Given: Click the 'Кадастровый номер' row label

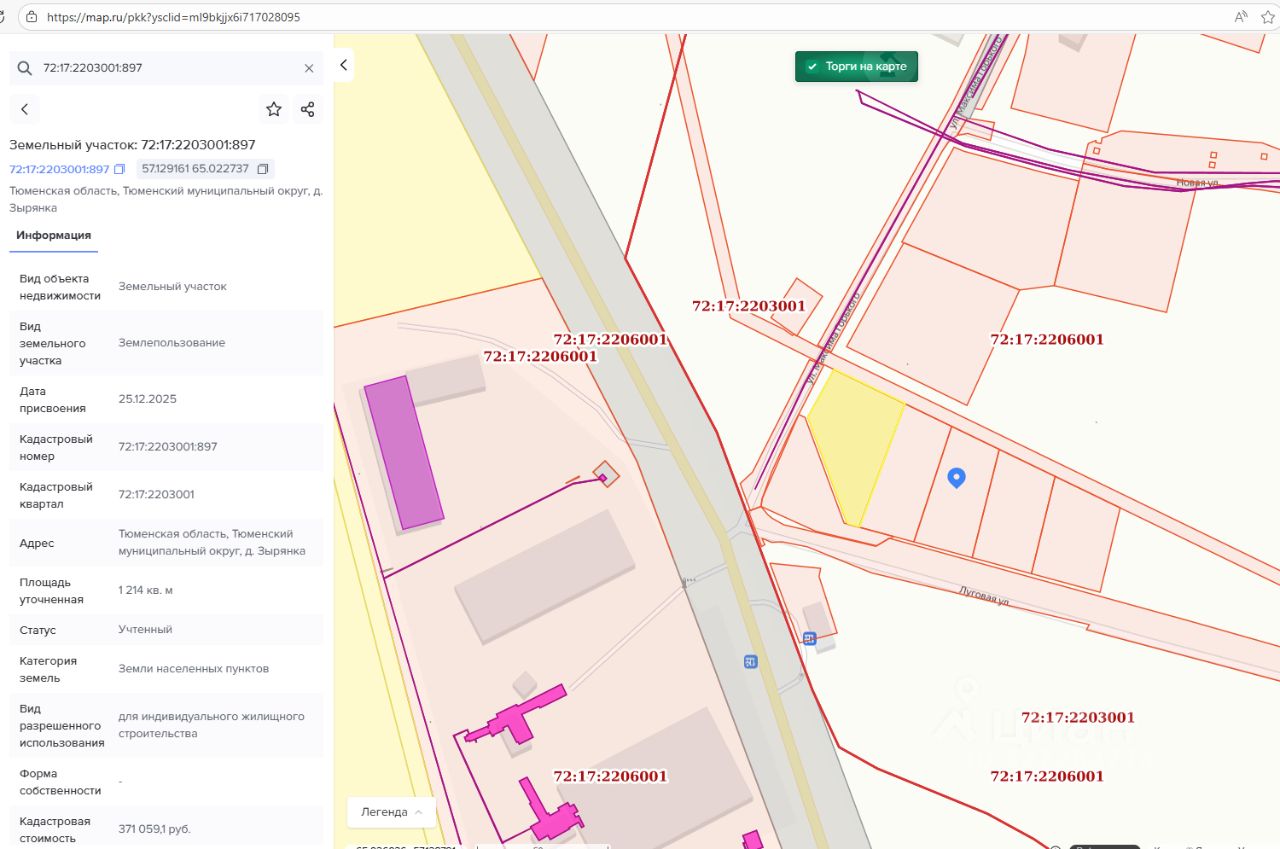Looking at the screenshot, I should 56,447.
